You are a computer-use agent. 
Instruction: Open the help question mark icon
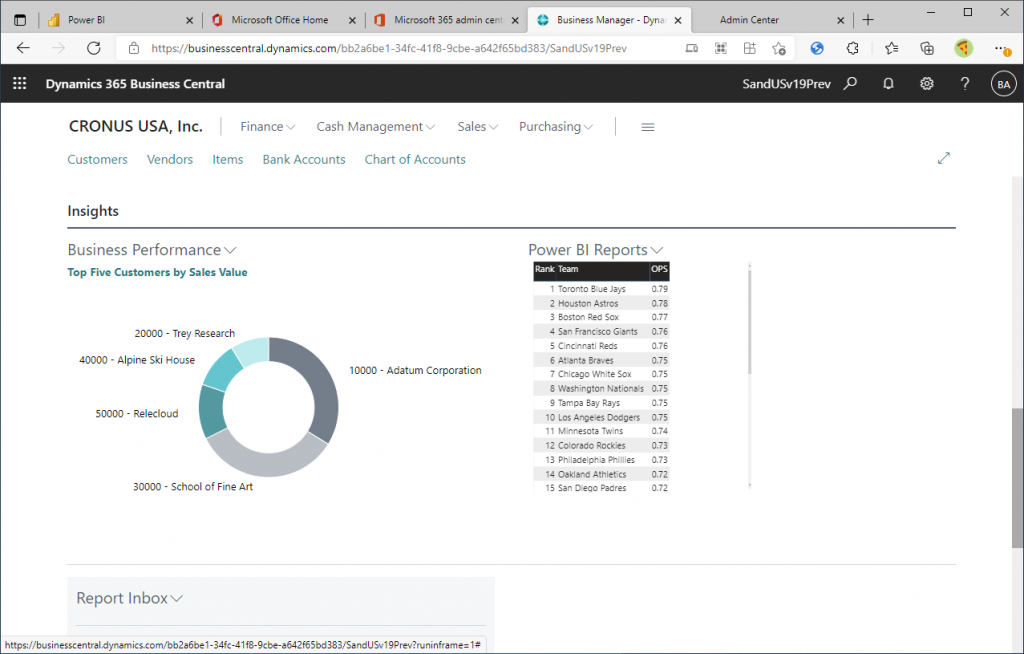tap(965, 84)
